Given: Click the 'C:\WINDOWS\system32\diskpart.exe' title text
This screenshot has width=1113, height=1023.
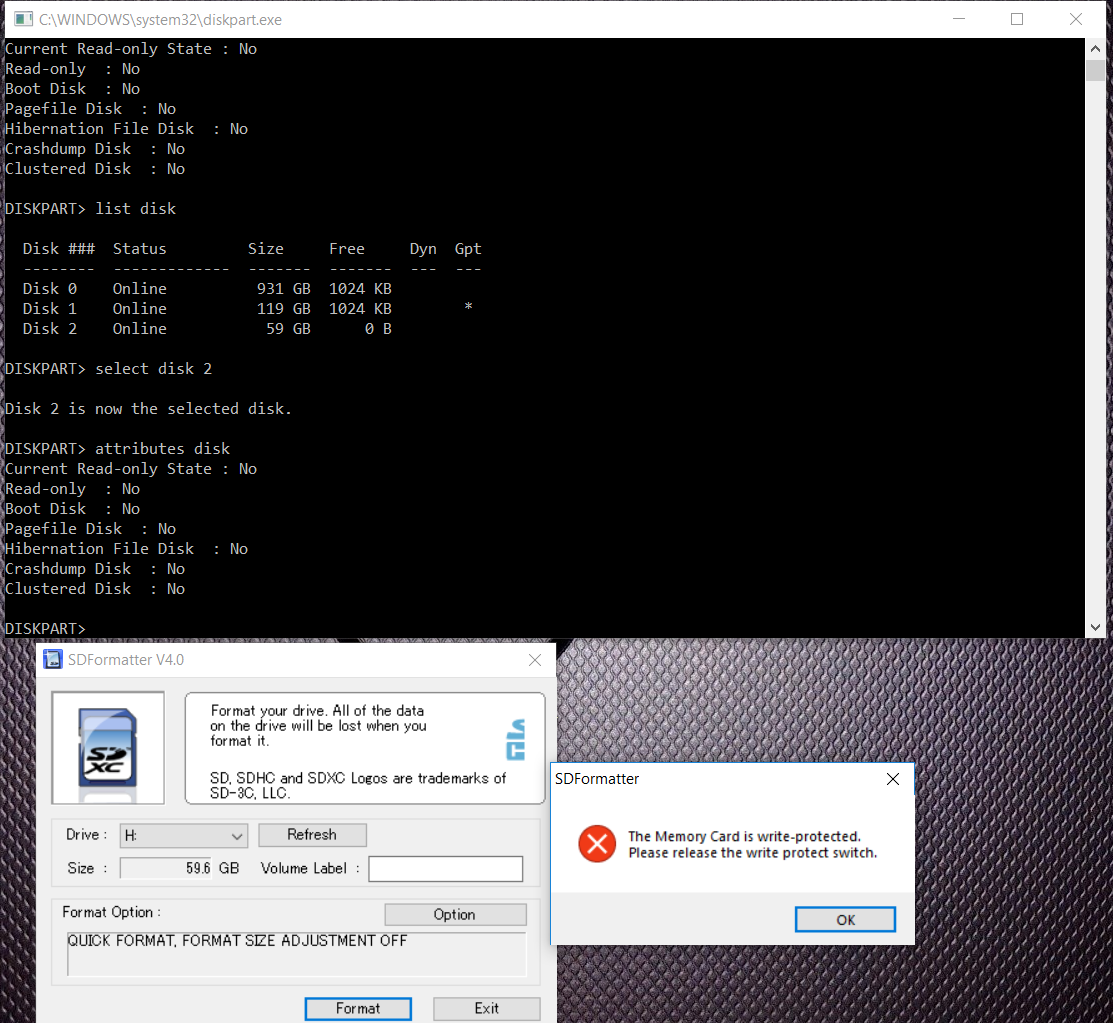Looking at the screenshot, I should [x=160, y=20].
